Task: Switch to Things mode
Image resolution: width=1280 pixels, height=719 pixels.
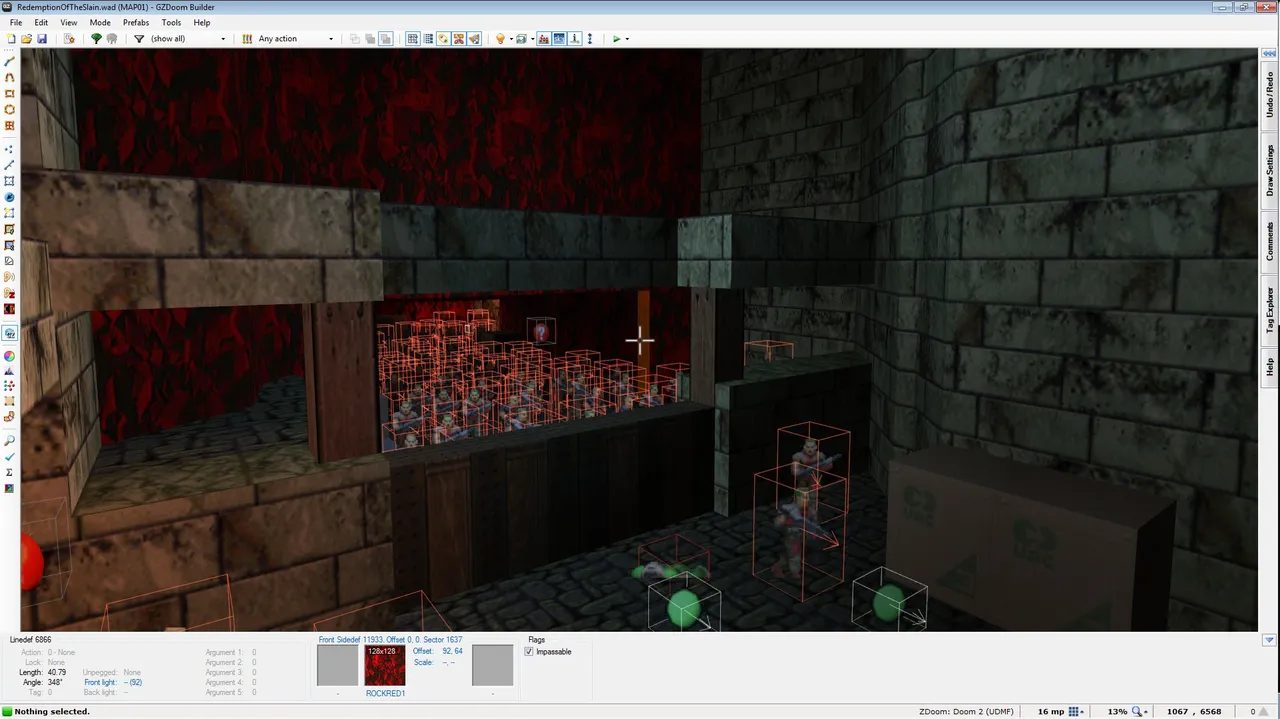Action: pos(10,197)
